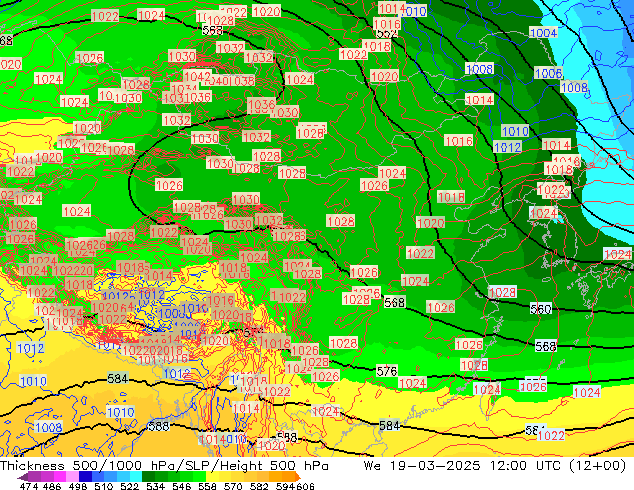Click the blue 1004 isobar label
This screenshot has width=634, height=490.
click(x=543, y=33)
